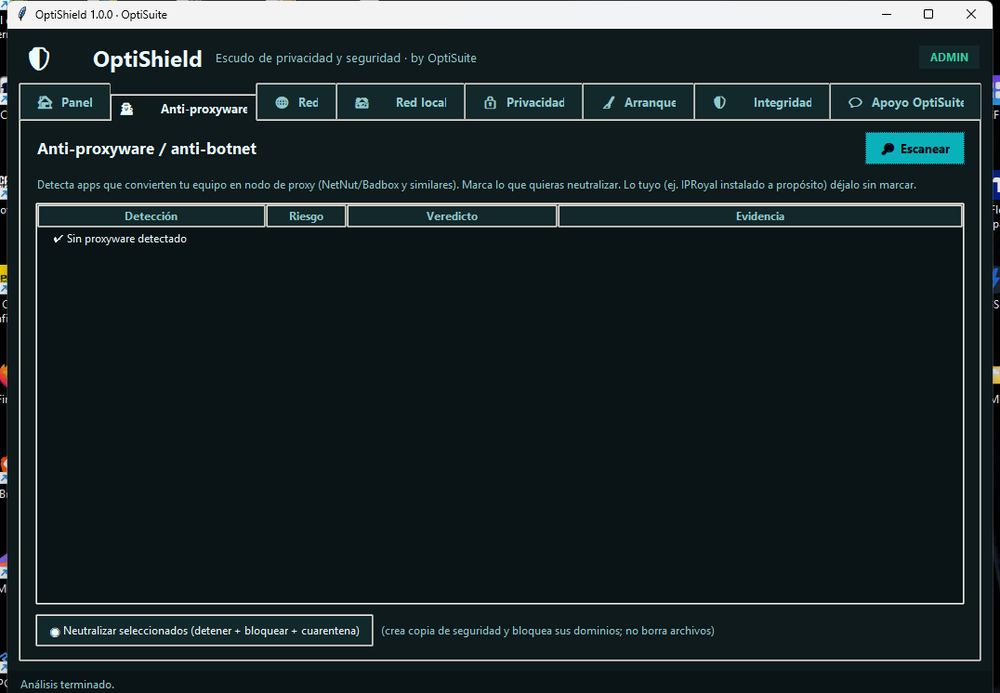Click the OptiShield title text
This screenshot has height=693, width=1000.
[147, 59]
